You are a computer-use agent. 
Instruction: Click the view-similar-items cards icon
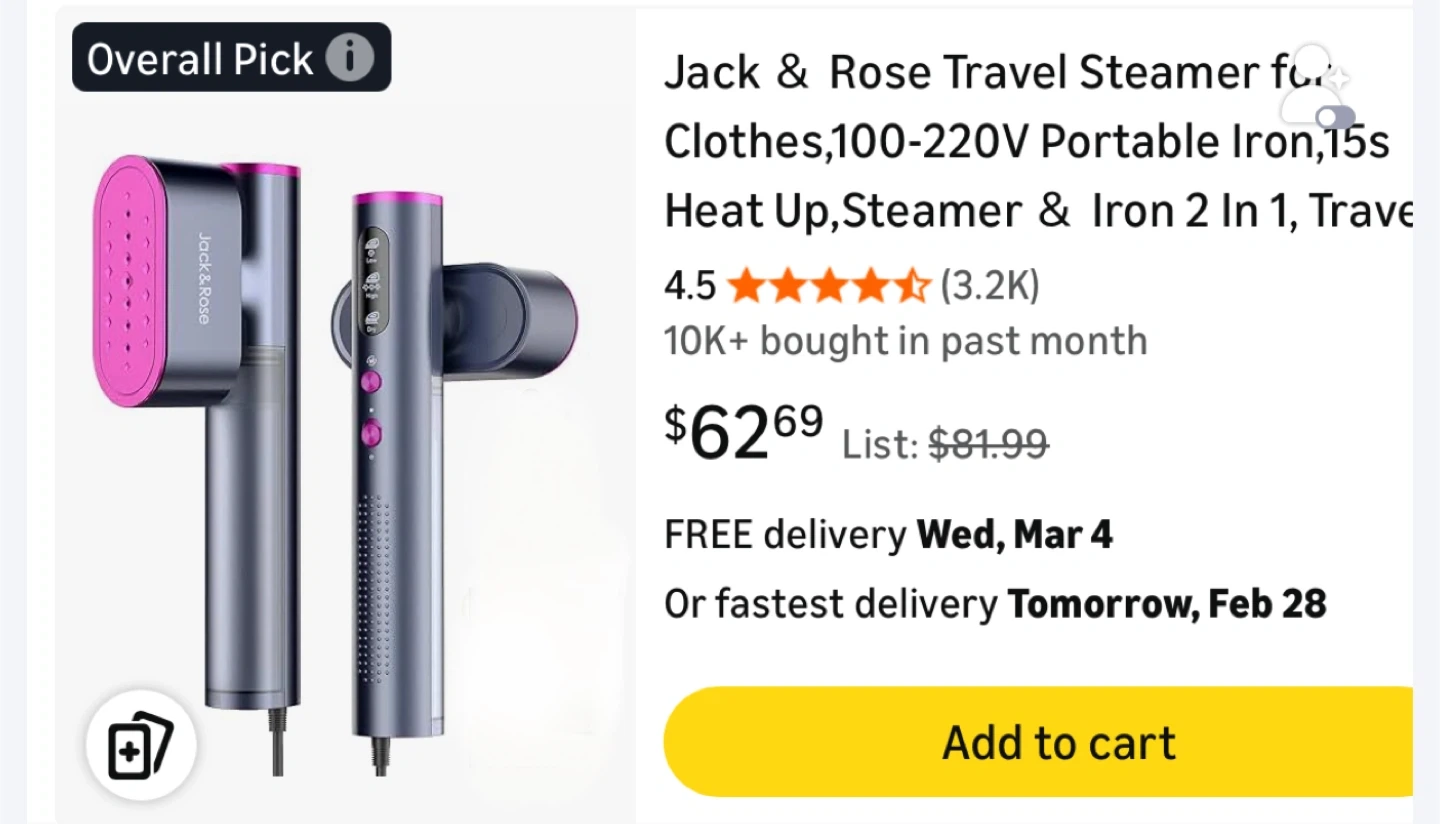coord(140,747)
